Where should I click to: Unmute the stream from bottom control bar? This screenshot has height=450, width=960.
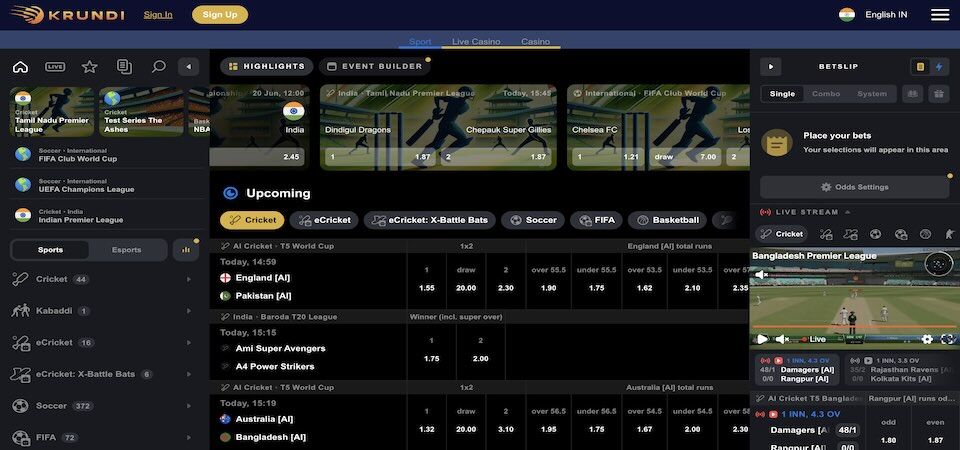(782, 339)
